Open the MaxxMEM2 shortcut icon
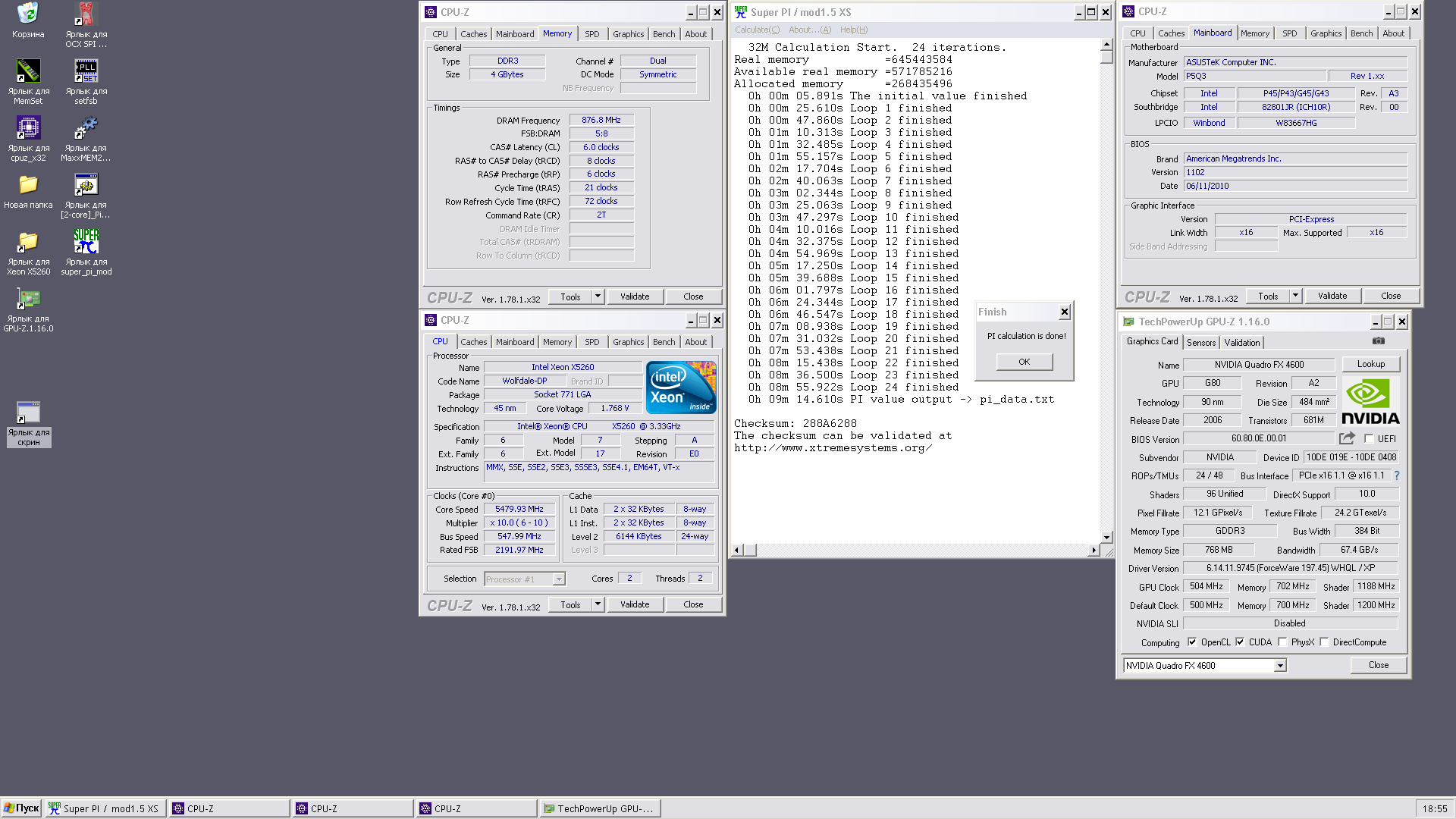 [x=86, y=127]
